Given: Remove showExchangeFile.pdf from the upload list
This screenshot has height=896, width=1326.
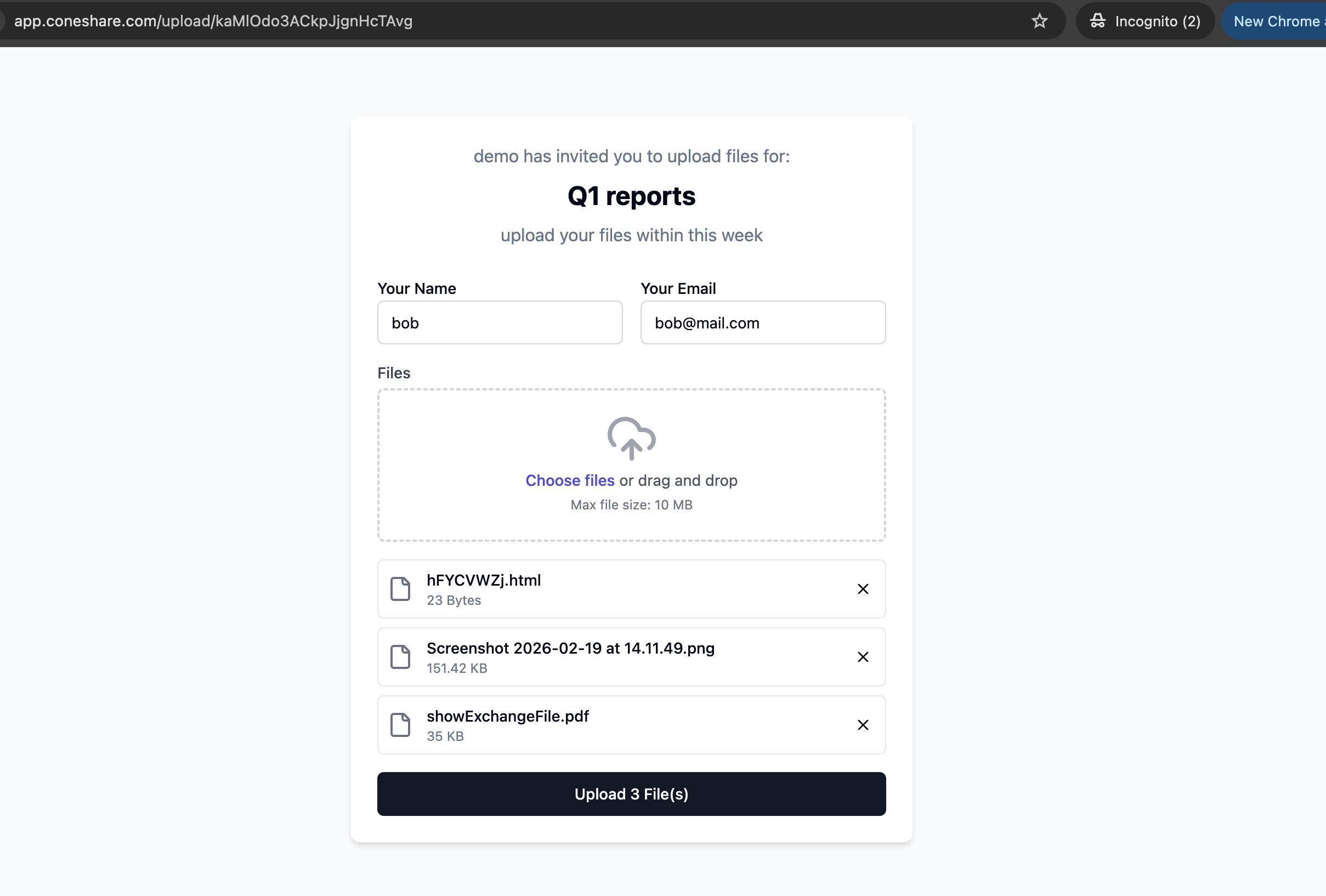Looking at the screenshot, I should pos(863,725).
